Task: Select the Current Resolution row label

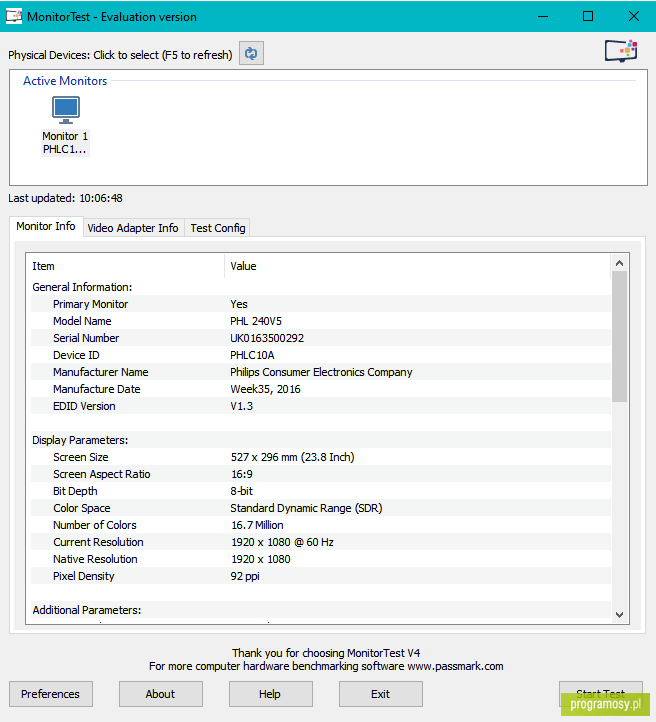Action: point(98,542)
